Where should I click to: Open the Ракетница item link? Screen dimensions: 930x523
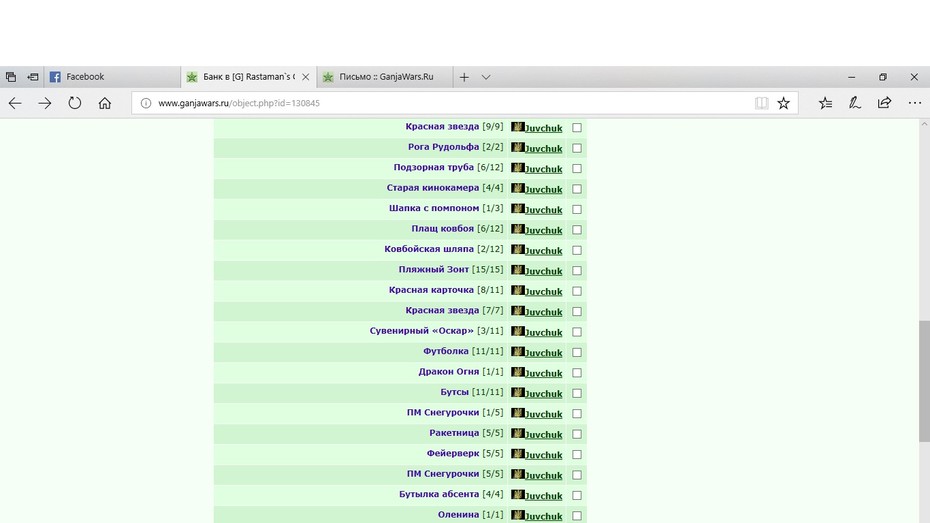point(454,433)
